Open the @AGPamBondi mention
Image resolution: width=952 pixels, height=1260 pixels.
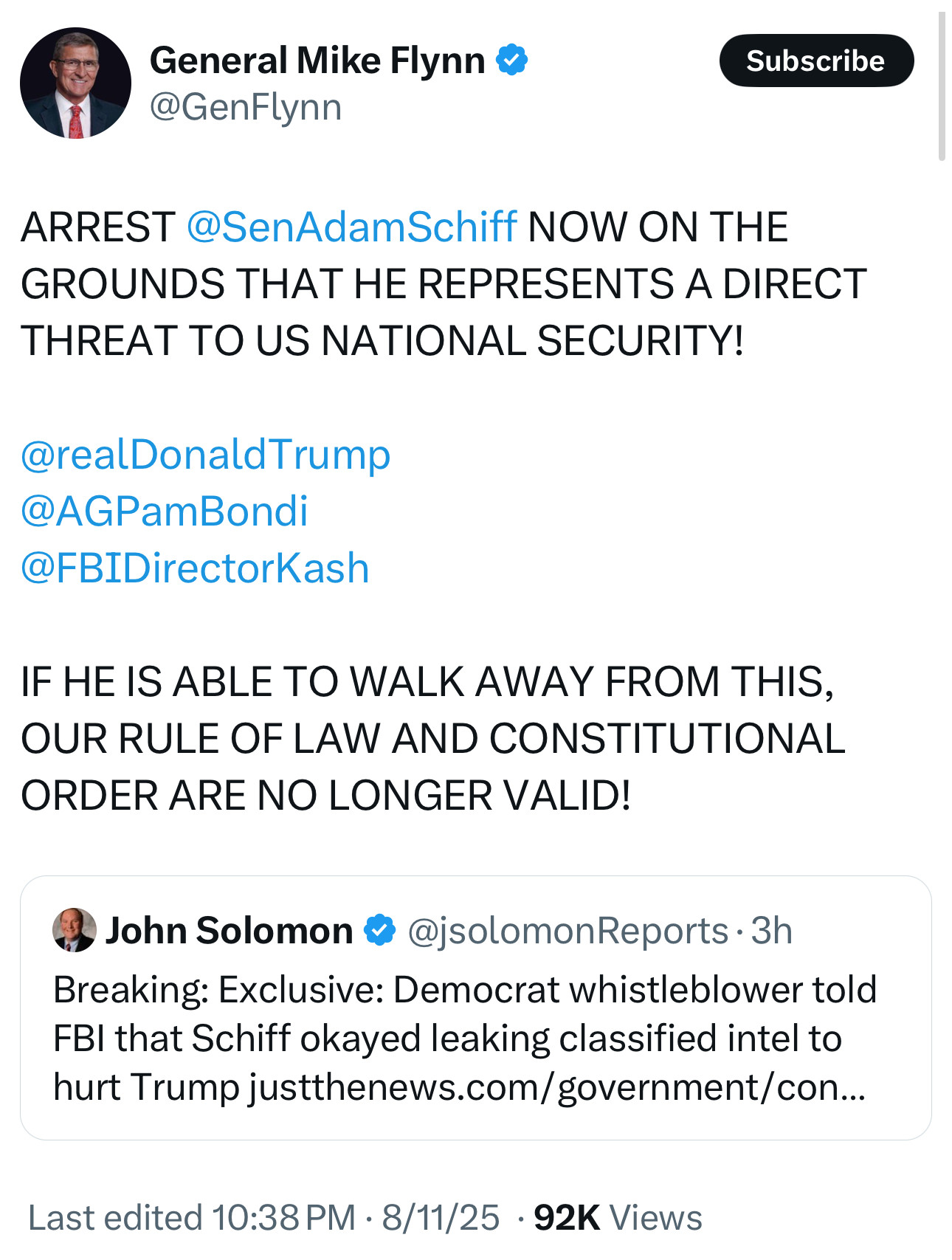(165, 511)
